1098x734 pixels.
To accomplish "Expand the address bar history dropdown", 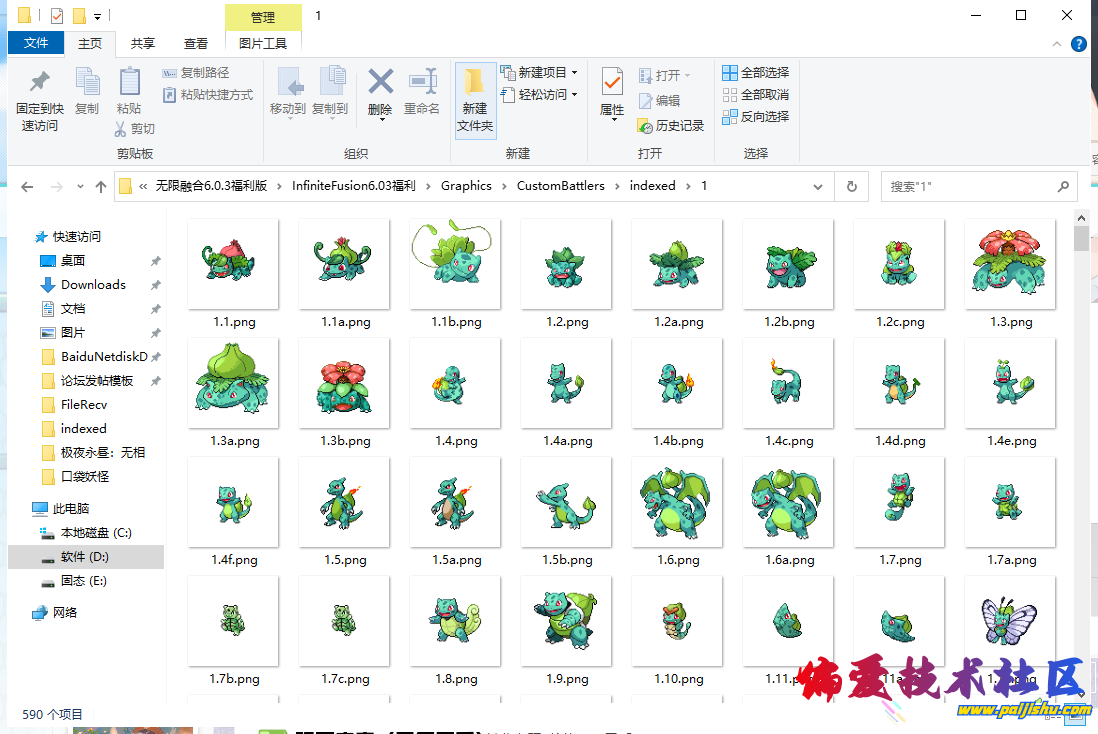I will pos(817,186).
